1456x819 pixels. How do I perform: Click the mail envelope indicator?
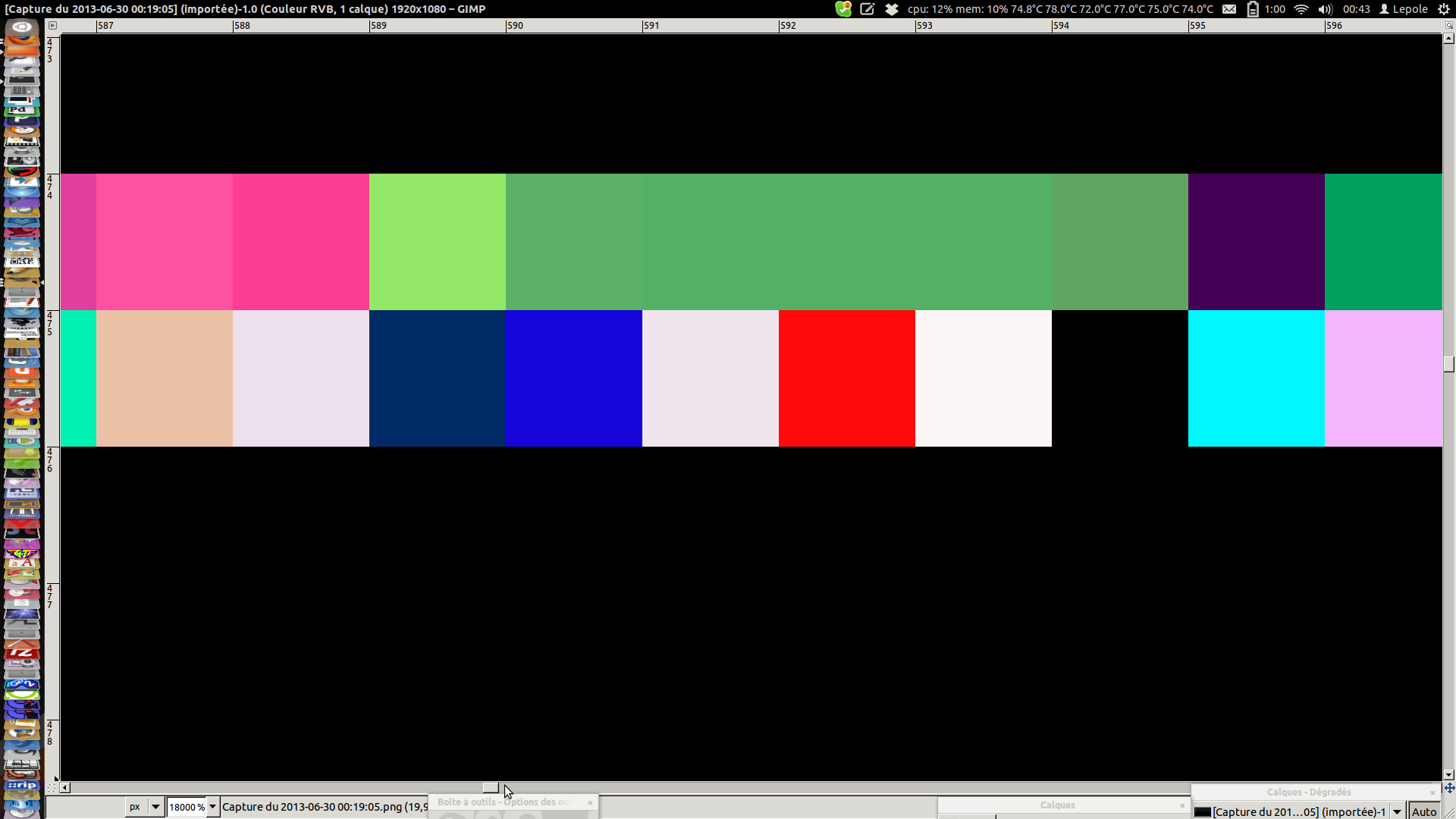point(1229,9)
